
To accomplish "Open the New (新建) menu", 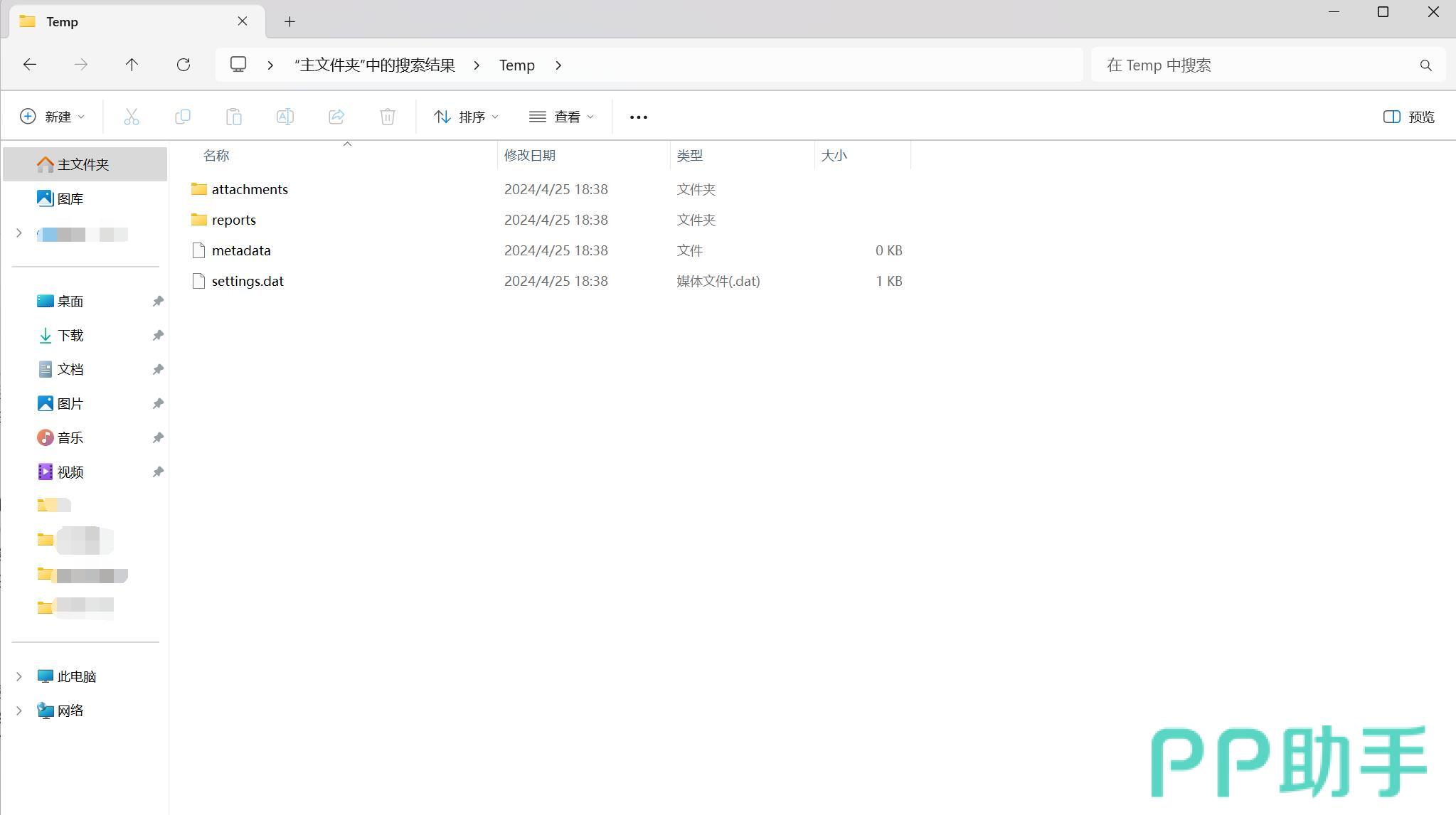I will (x=53, y=117).
